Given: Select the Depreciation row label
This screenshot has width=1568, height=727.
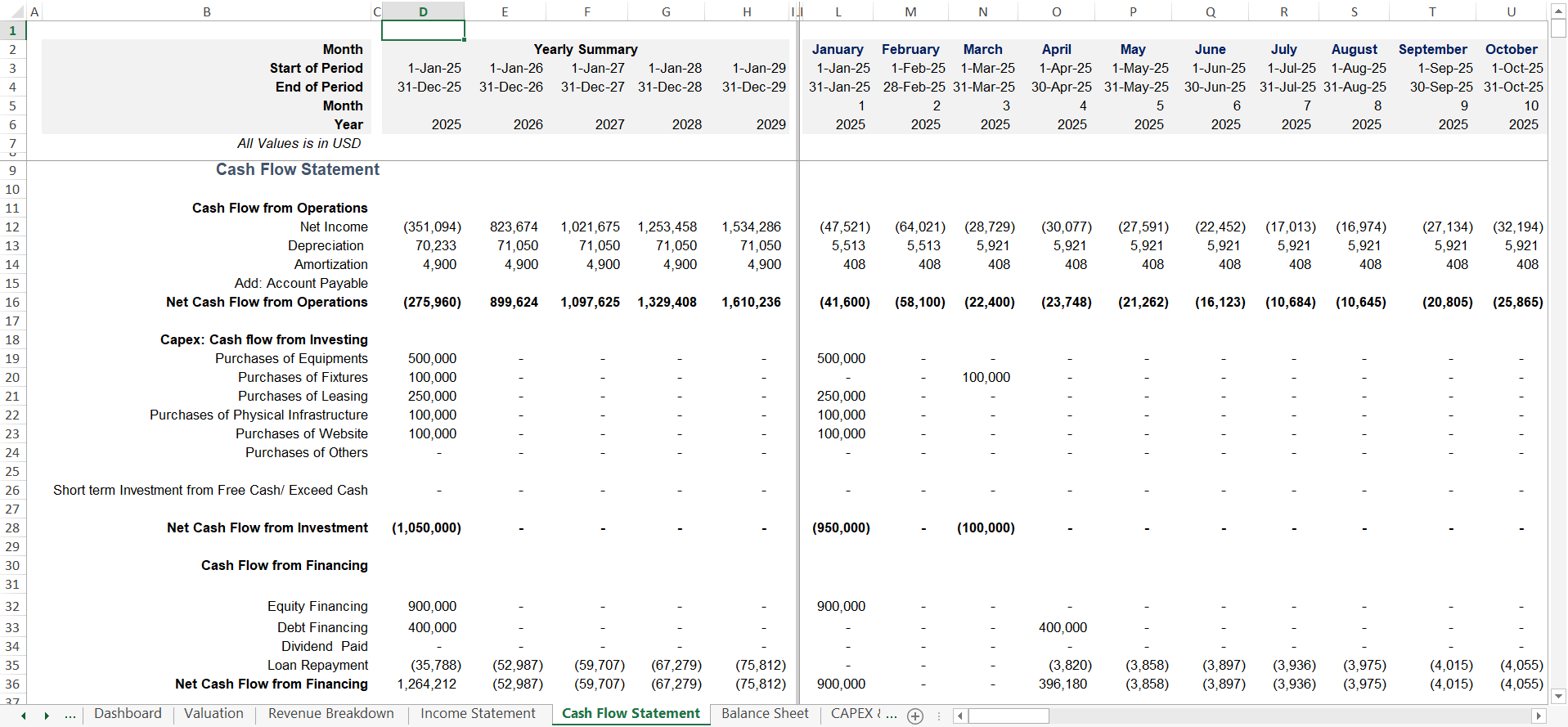Looking at the screenshot, I should click(326, 245).
